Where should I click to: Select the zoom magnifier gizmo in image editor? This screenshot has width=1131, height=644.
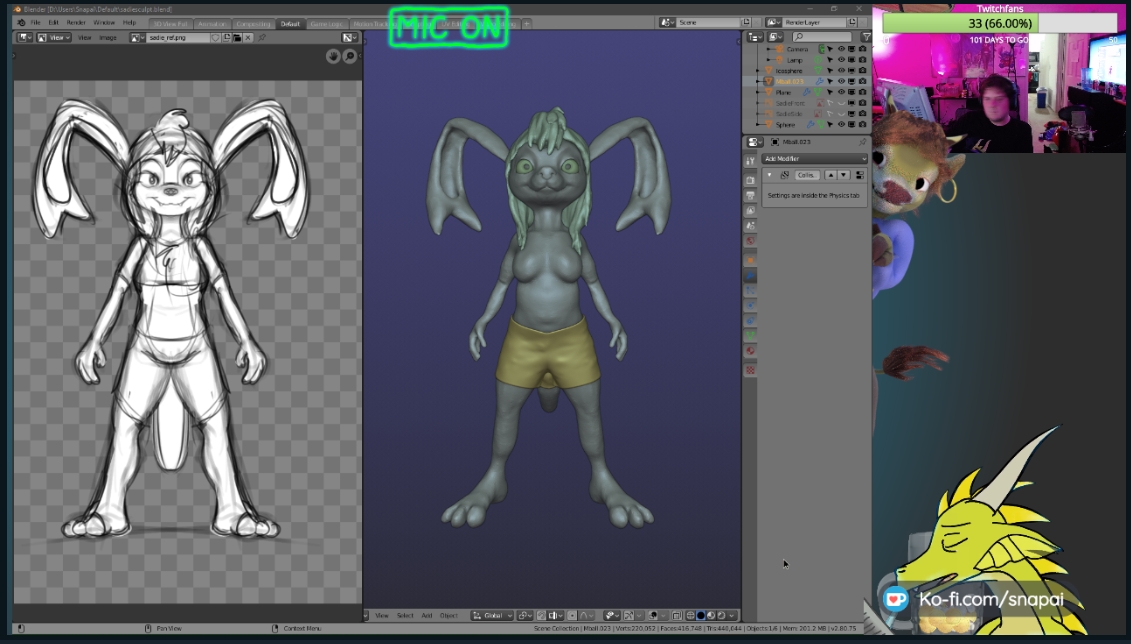(x=350, y=56)
